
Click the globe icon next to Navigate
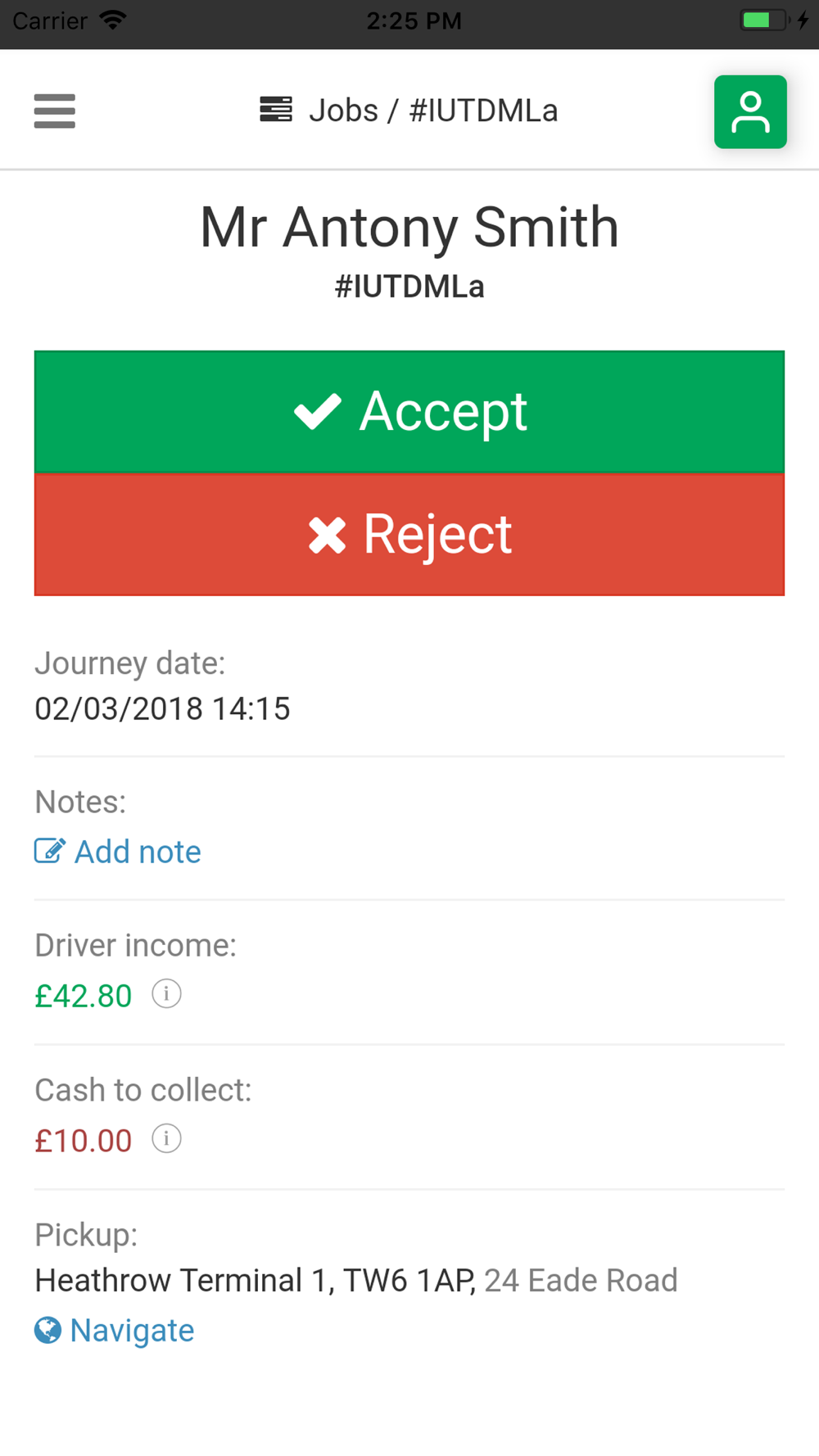(48, 1330)
